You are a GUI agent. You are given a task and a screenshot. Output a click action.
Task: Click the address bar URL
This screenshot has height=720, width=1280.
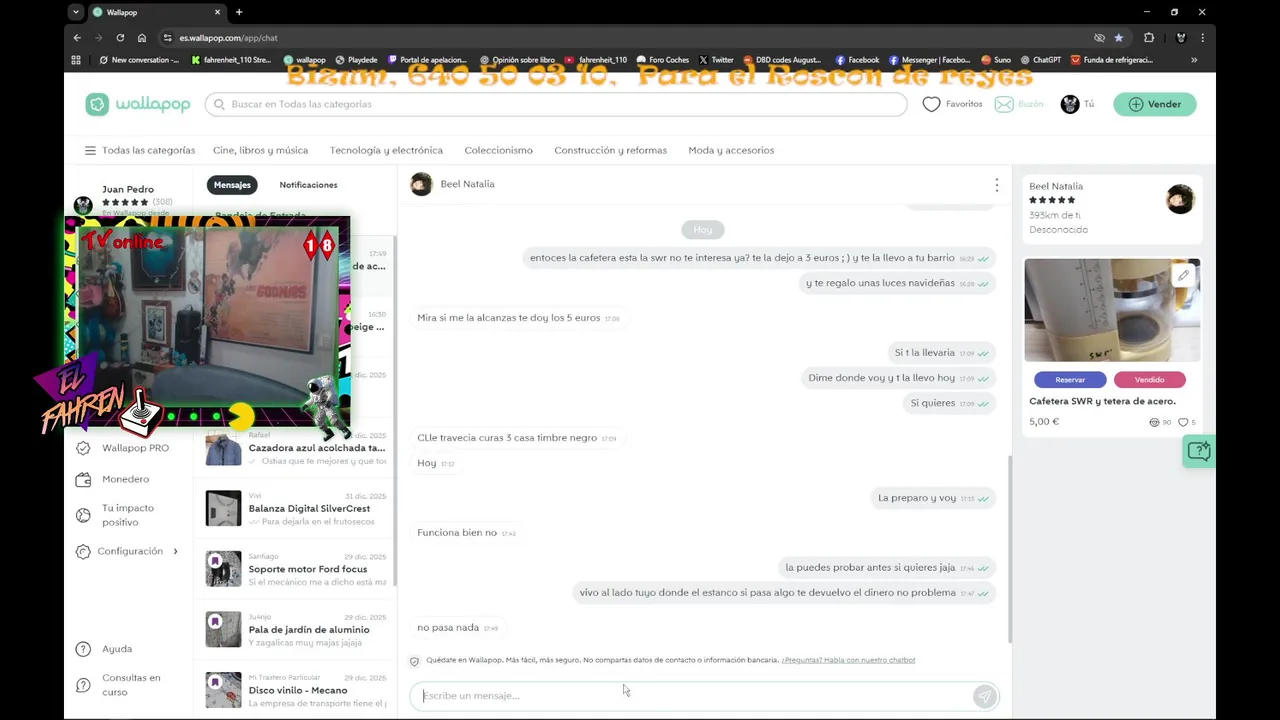[x=229, y=38]
